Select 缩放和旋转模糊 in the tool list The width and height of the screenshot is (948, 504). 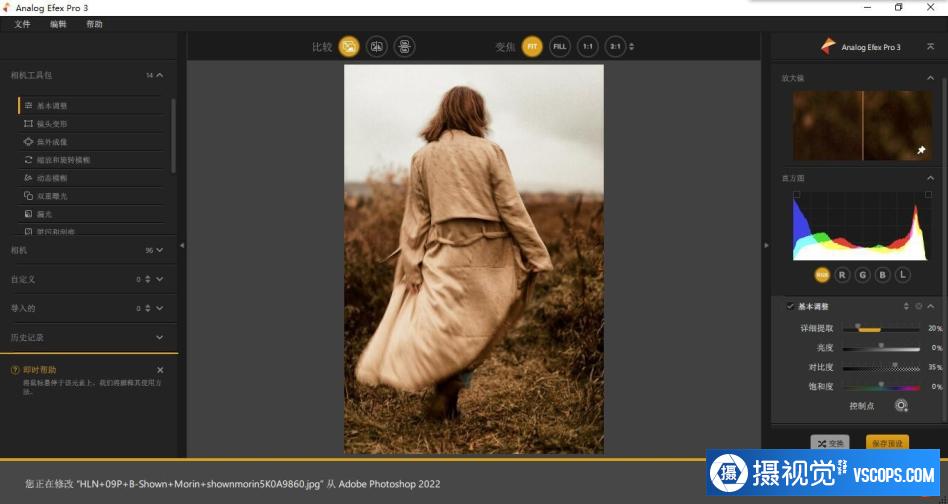tap(63, 160)
